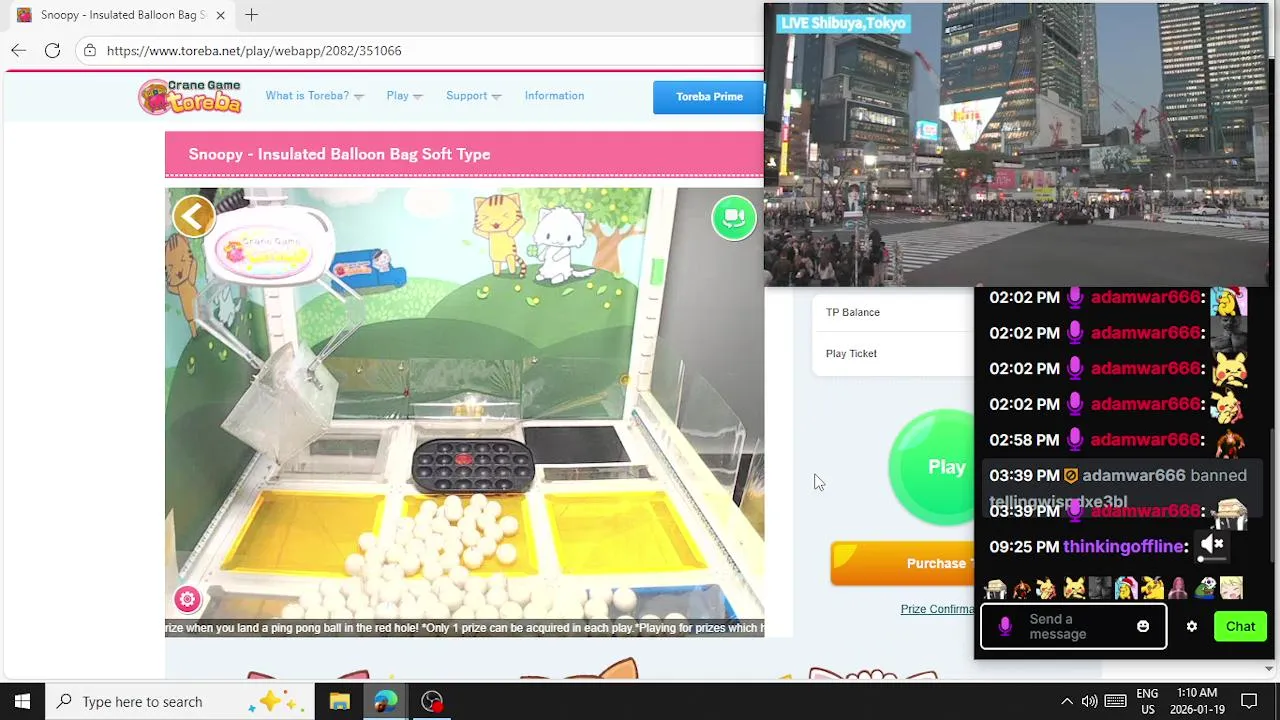Viewport: 1280px width, 720px height.
Task: Click the microphone icon in chat message box
Action: (1005, 627)
